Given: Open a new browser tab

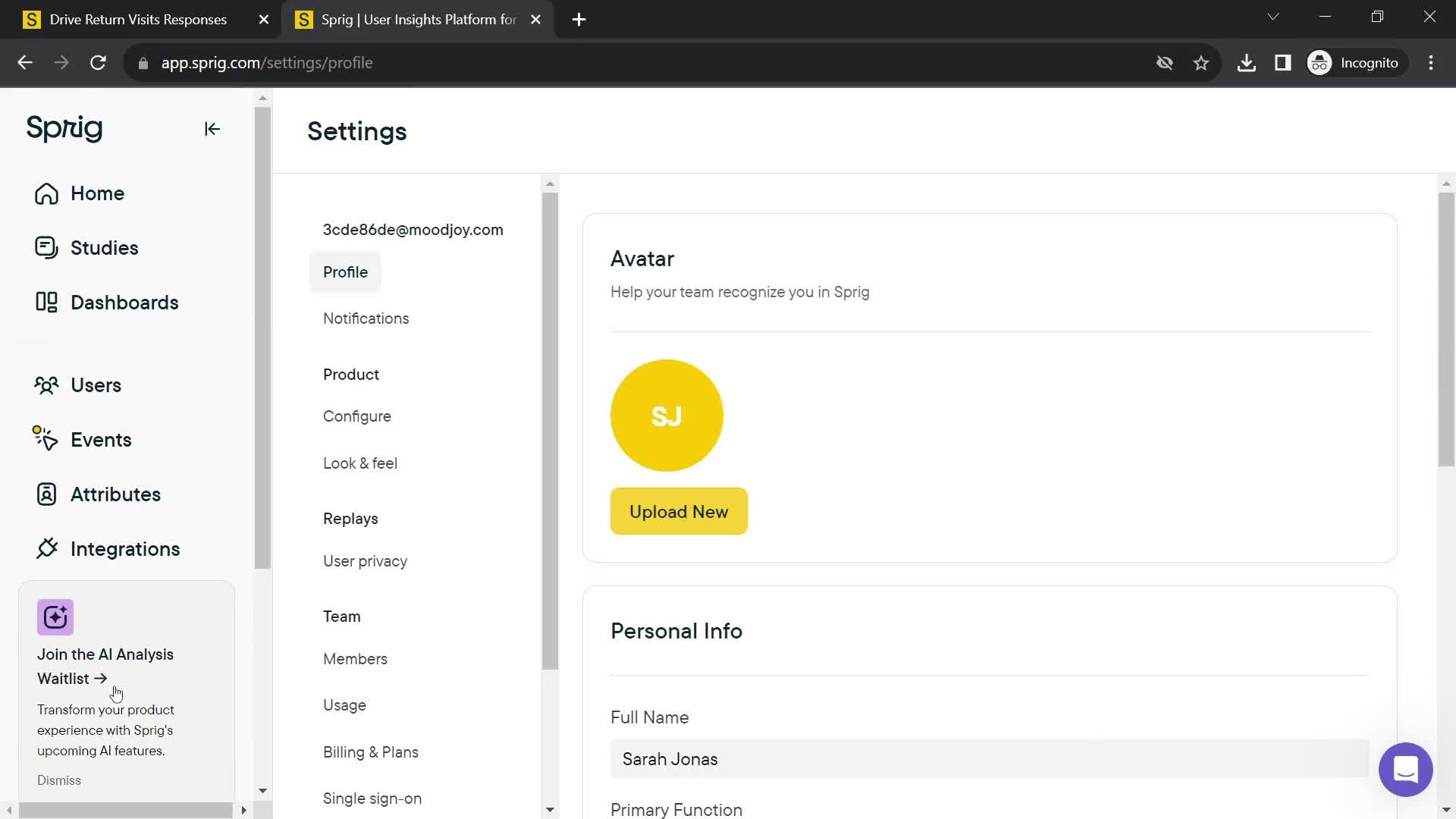Looking at the screenshot, I should (579, 20).
